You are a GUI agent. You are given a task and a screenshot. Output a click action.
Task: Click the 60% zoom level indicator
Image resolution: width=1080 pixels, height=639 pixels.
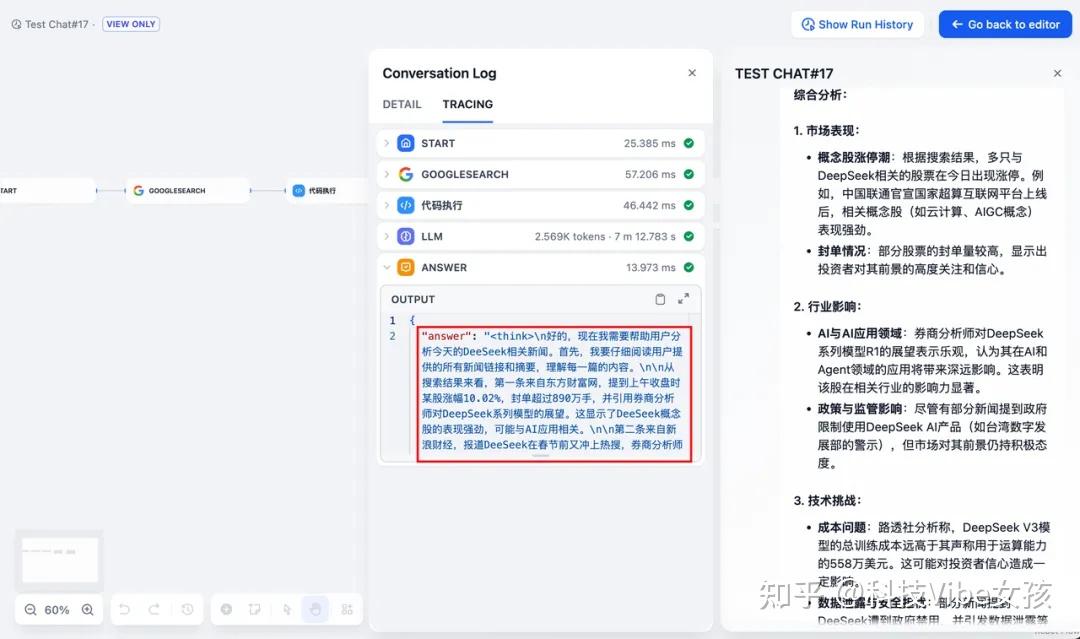click(58, 609)
